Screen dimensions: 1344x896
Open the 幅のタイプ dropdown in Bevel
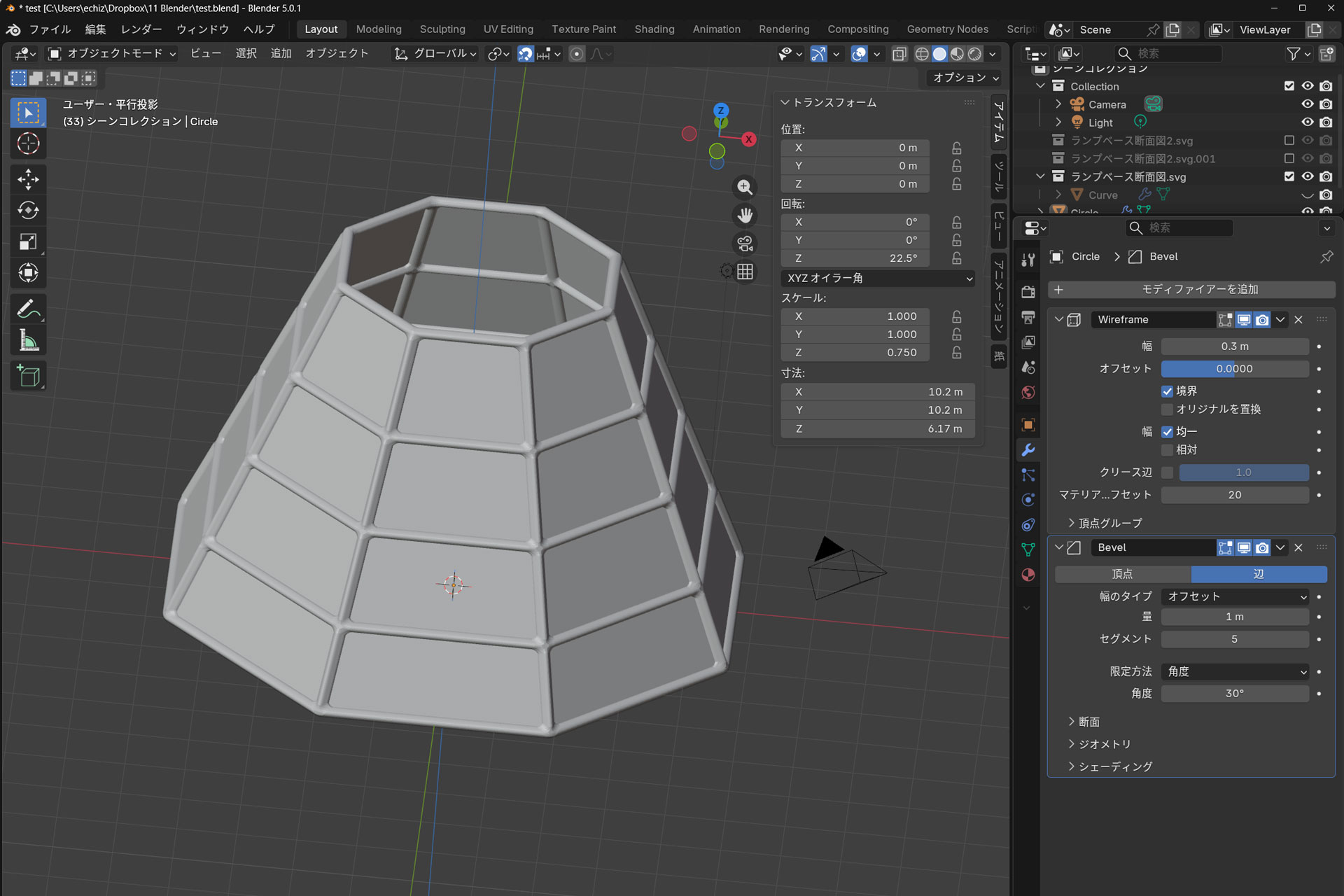coord(1235,596)
